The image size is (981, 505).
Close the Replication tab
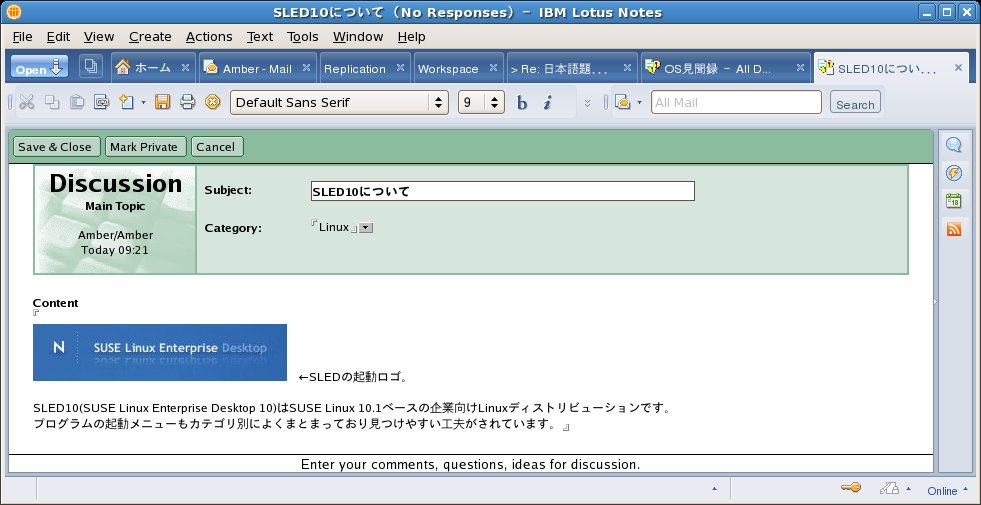(400, 68)
